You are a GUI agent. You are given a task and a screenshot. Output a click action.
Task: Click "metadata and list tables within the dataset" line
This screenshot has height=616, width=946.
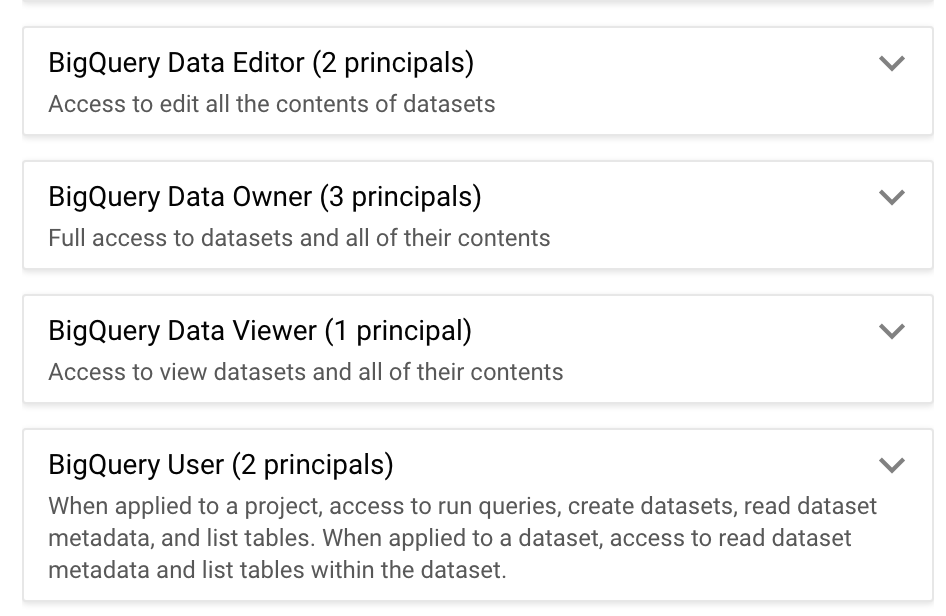(277, 572)
